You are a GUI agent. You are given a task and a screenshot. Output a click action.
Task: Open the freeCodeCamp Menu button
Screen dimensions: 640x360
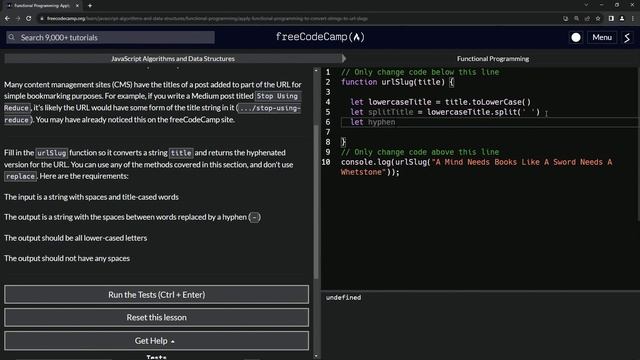tap(602, 37)
